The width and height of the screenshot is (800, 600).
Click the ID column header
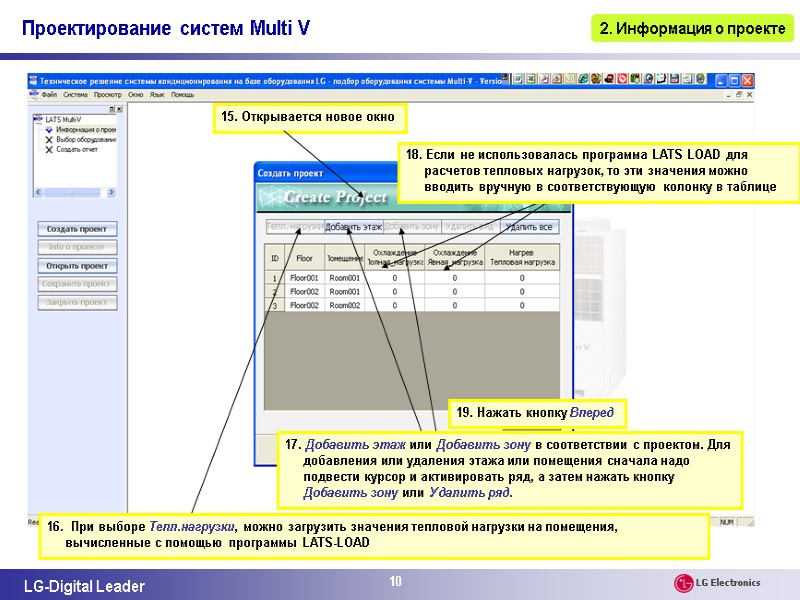pyautogui.click(x=274, y=258)
